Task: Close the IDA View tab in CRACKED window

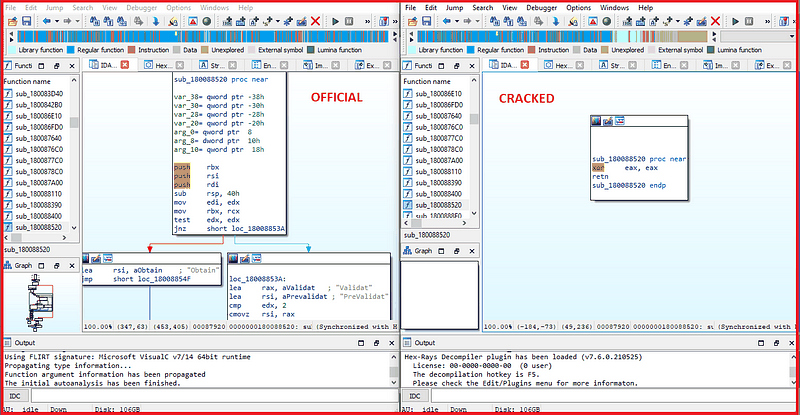Action: click(524, 65)
